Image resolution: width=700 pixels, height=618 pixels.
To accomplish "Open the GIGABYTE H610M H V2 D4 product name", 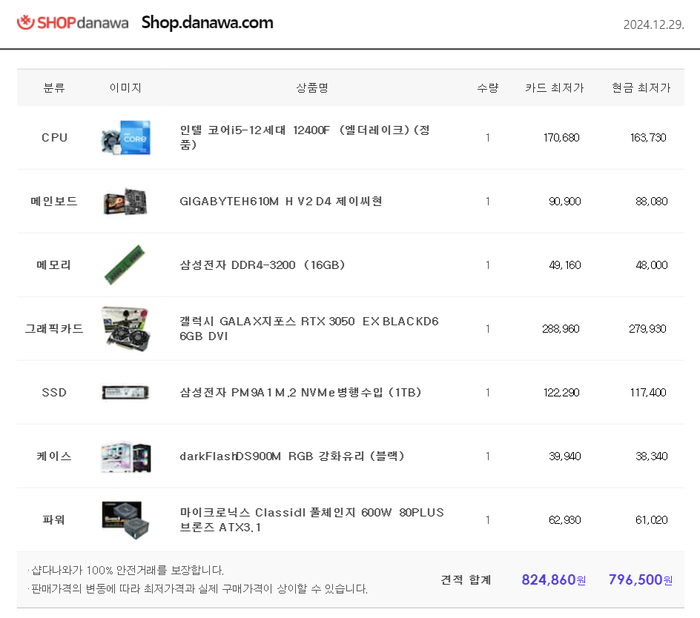I will click(x=281, y=201).
